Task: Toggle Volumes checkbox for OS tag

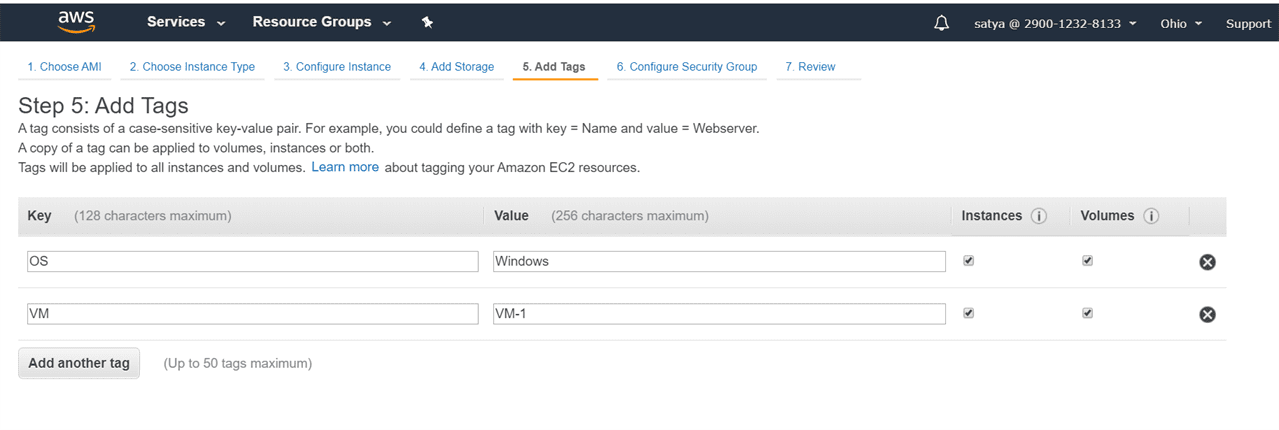Action: pos(1087,261)
